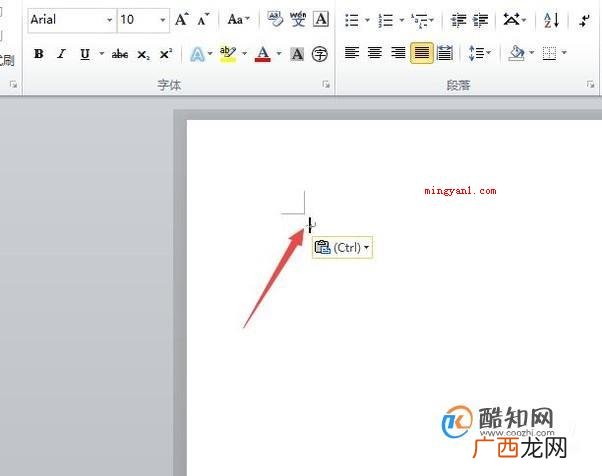Click the Shrink Font icon

(203, 19)
